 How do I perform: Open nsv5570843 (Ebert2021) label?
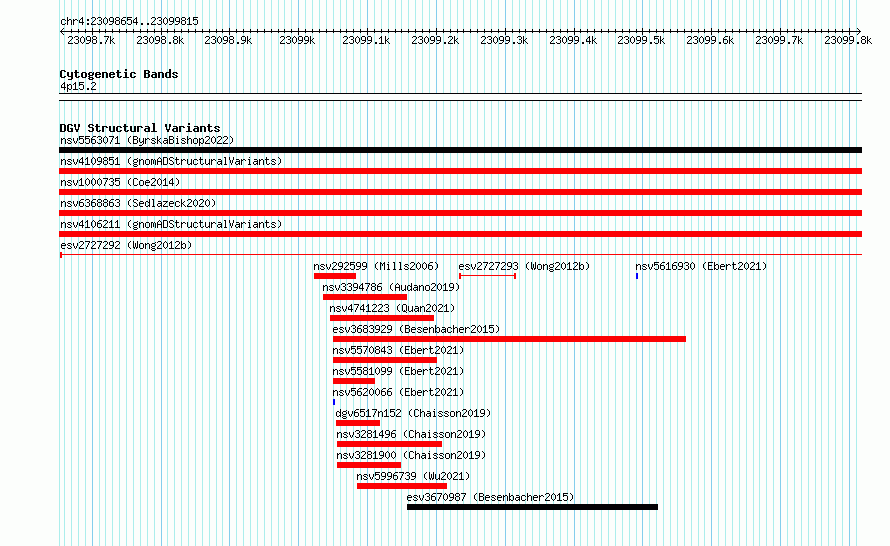(x=398, y=350)
